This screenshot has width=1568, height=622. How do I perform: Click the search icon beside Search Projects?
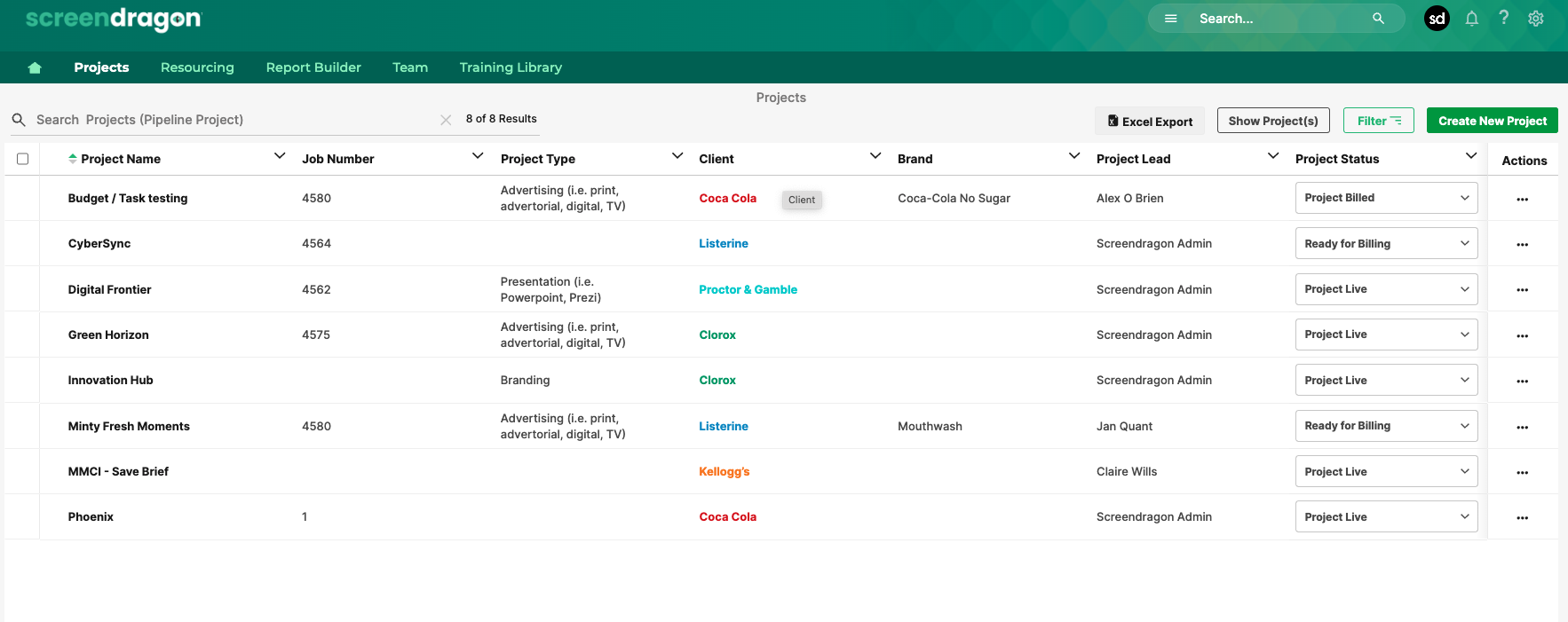pyautogui.click(x=18, y=120)
